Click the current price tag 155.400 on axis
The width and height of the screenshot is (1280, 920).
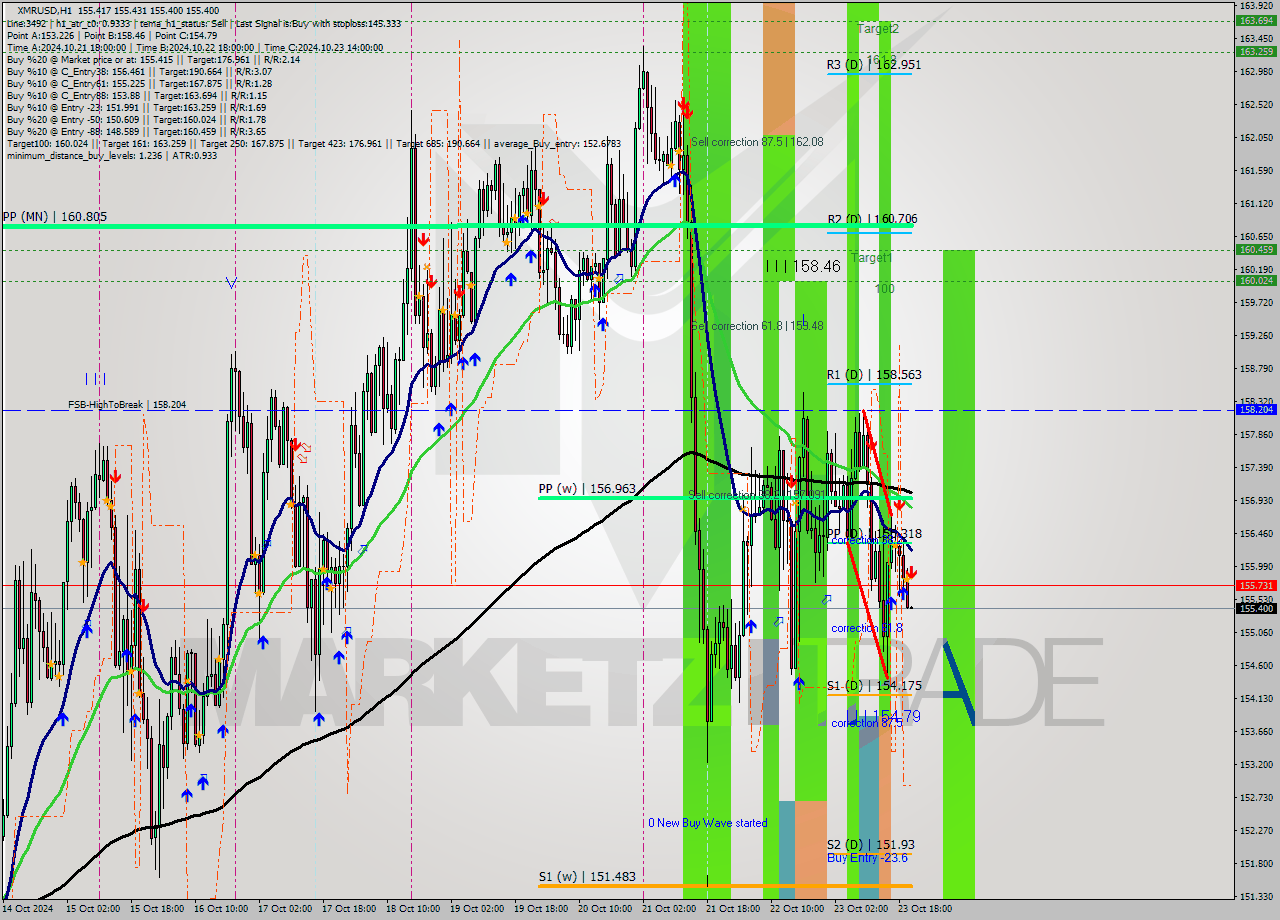[x=1256, y=608]
